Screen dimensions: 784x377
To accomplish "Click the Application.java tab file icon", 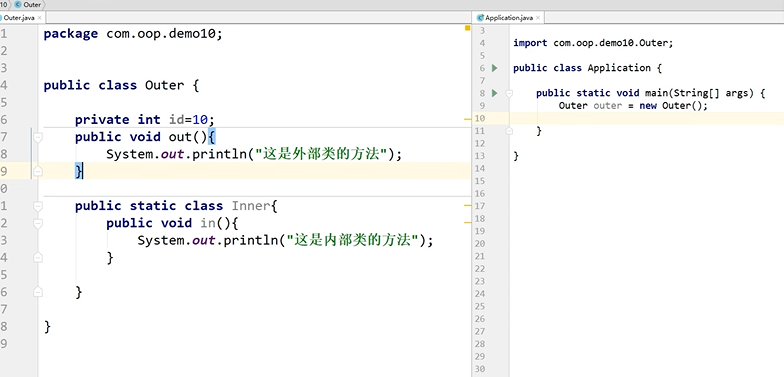I will 481,18.
